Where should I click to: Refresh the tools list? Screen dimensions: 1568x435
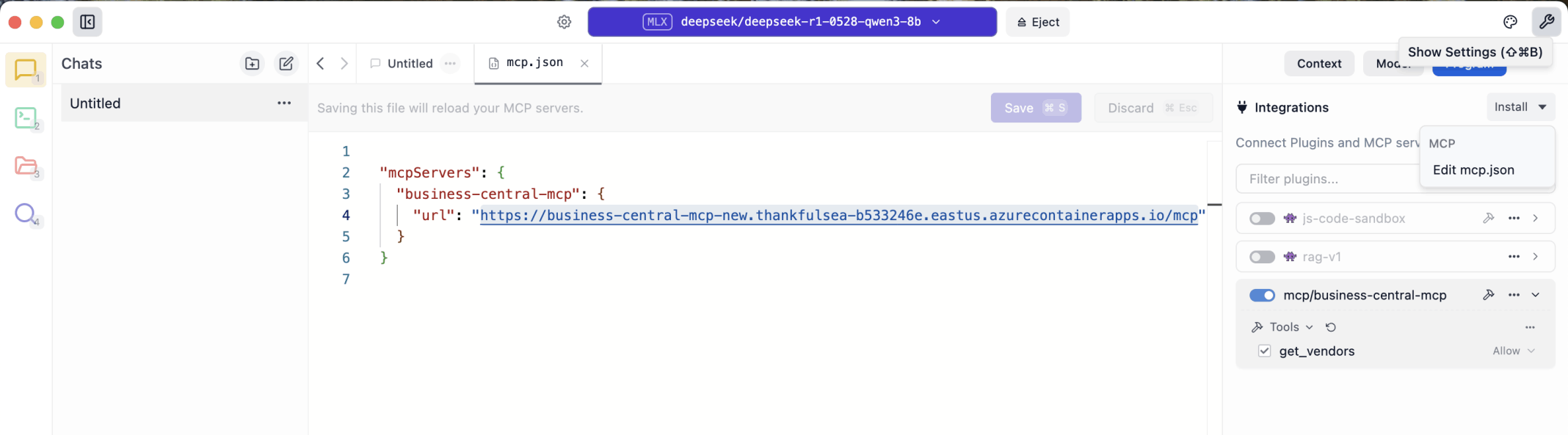click(x=1331, y=327)
